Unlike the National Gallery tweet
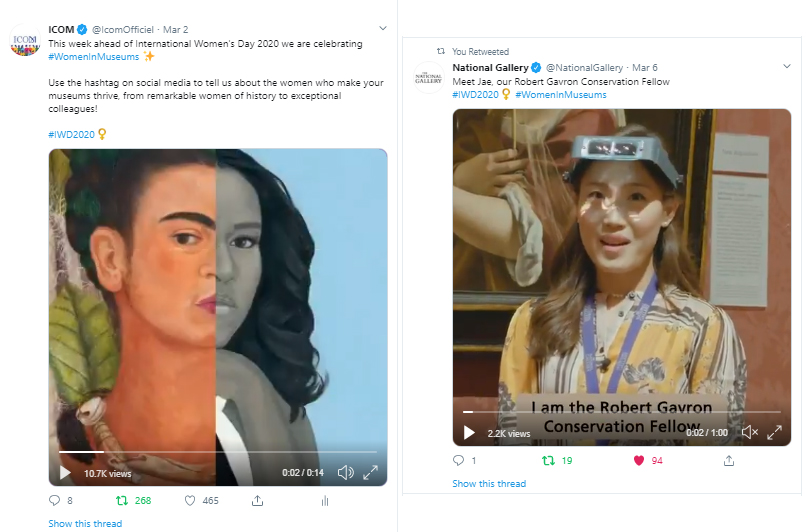806x532 pixels. 637,461
